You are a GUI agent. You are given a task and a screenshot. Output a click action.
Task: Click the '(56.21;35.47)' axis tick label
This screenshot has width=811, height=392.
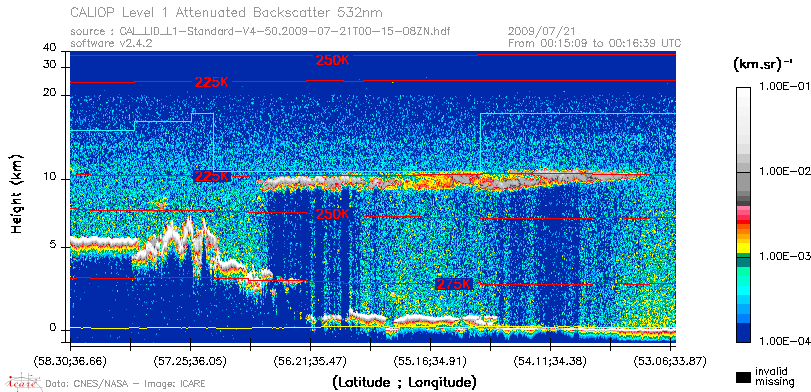pos(310,360)
